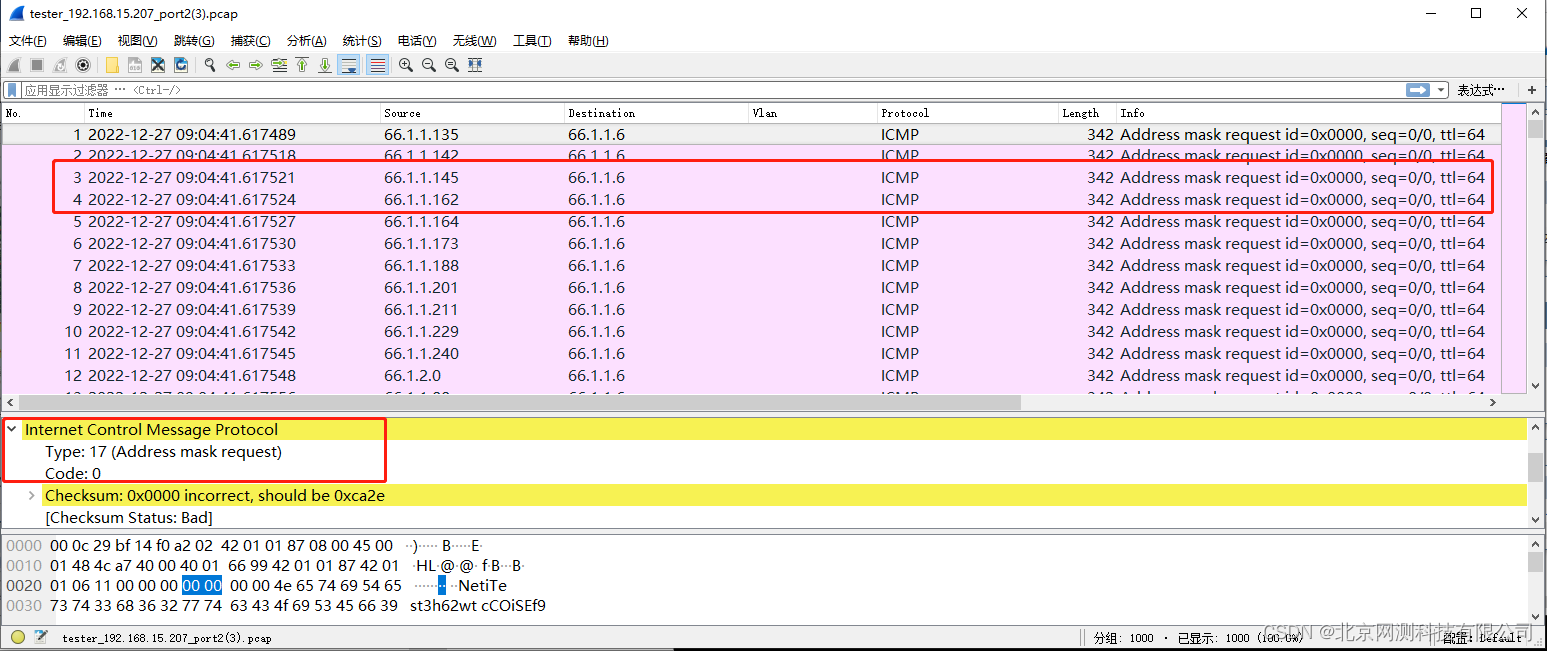Viewport: 1547px width, 651px height.
Task: Toggle packet list colorization
Action: pyautogui.click(x=377, y=65)
